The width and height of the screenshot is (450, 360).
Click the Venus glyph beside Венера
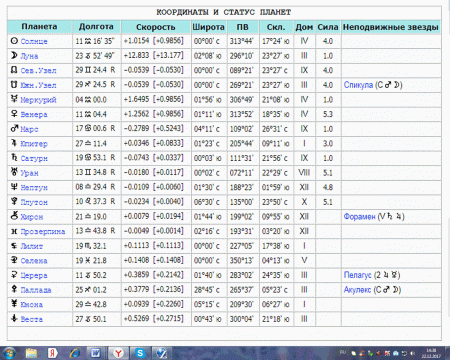coord(14,114)
